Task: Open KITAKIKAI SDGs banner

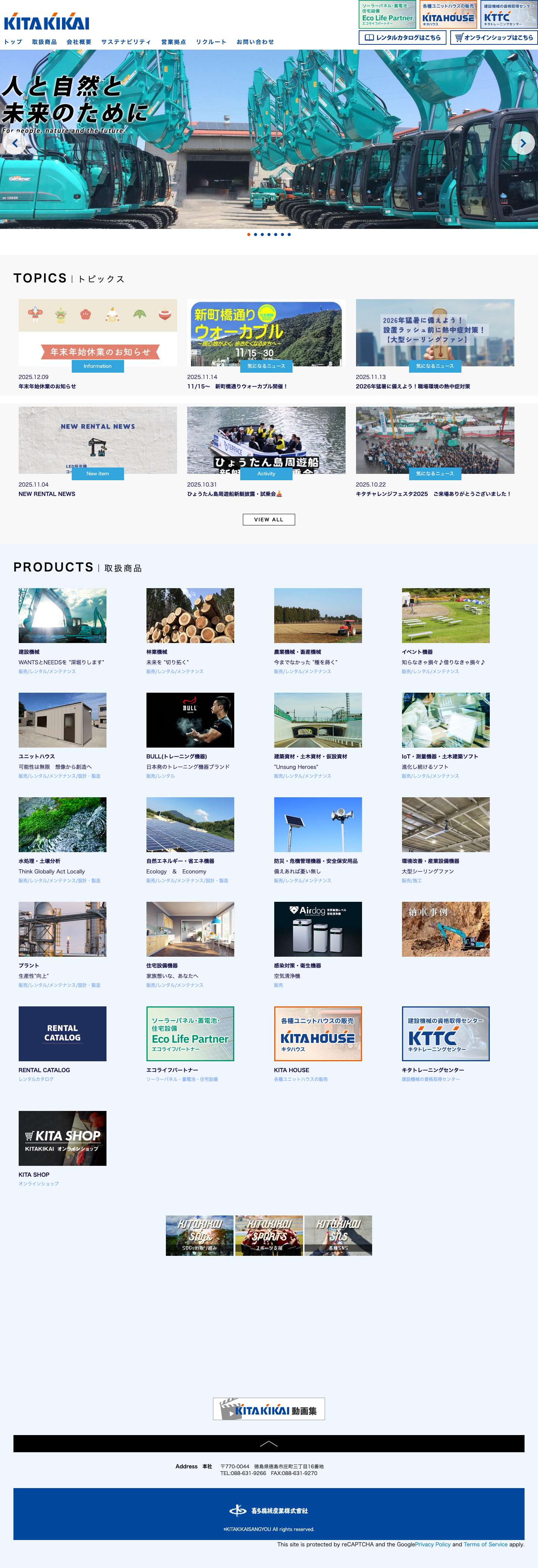Action: (199, 1236)
